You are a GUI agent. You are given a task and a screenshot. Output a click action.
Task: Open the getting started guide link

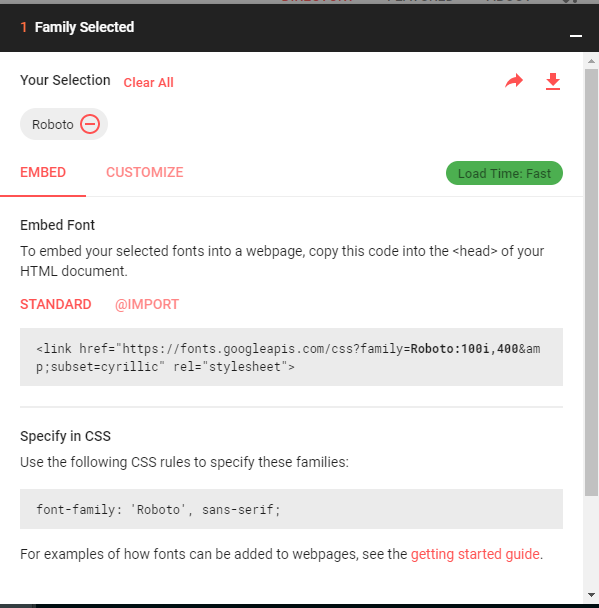click(x=475, y=554)
